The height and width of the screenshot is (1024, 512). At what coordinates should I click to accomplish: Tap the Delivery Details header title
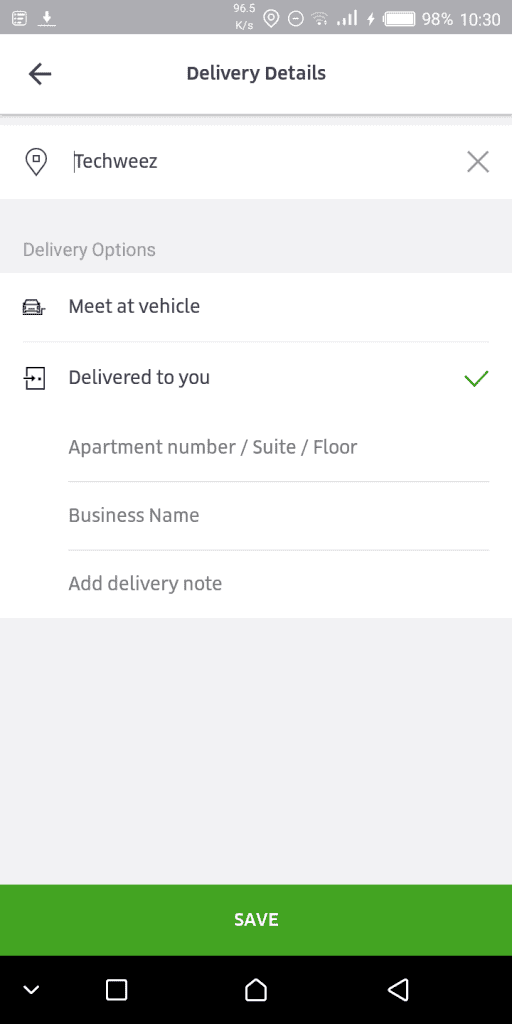(x=256, y=73)
